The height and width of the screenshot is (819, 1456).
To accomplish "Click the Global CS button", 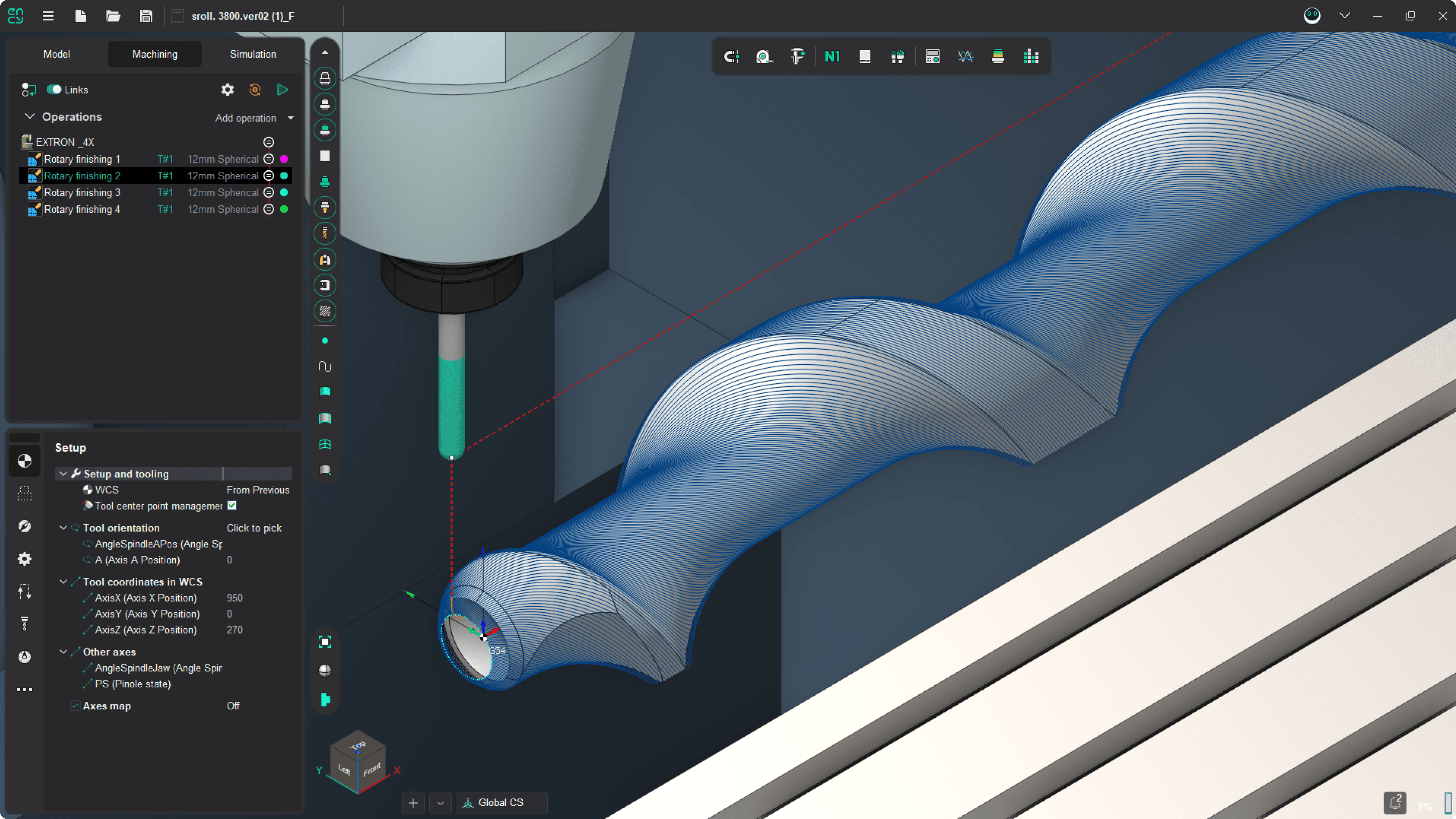I will pos(501,803).
